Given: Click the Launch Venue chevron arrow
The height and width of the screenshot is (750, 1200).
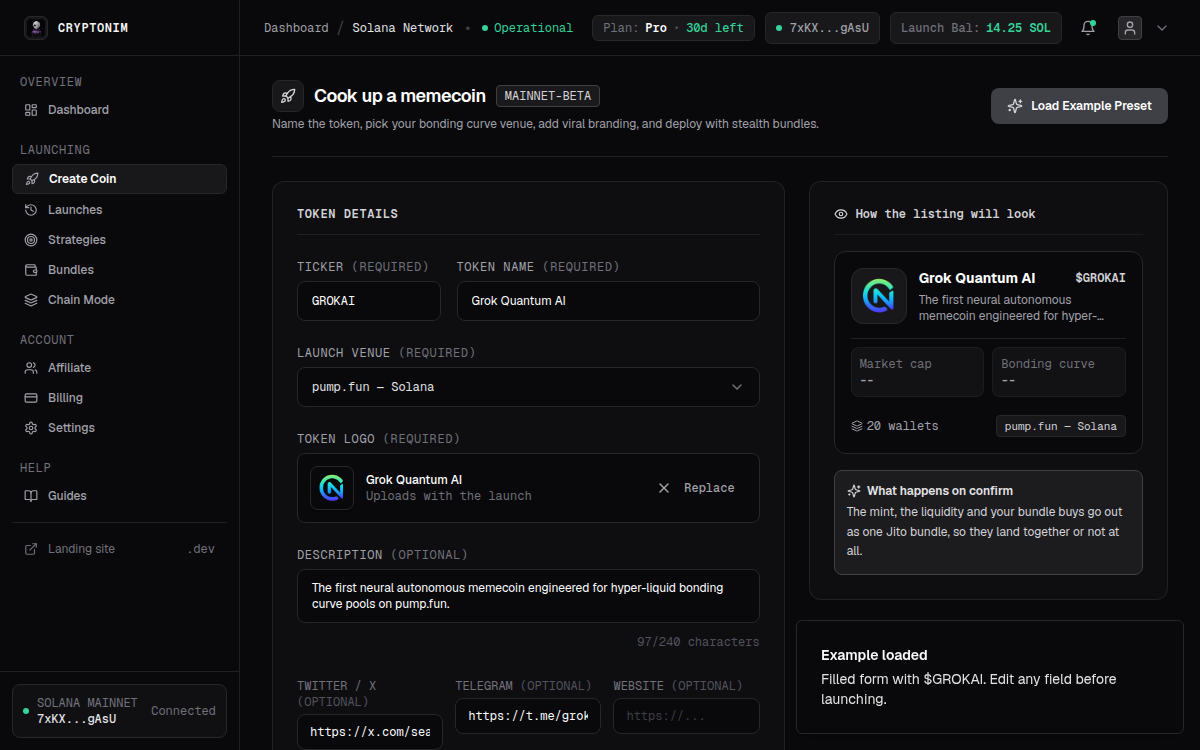Looking at the screenshot, I should 737,387.
